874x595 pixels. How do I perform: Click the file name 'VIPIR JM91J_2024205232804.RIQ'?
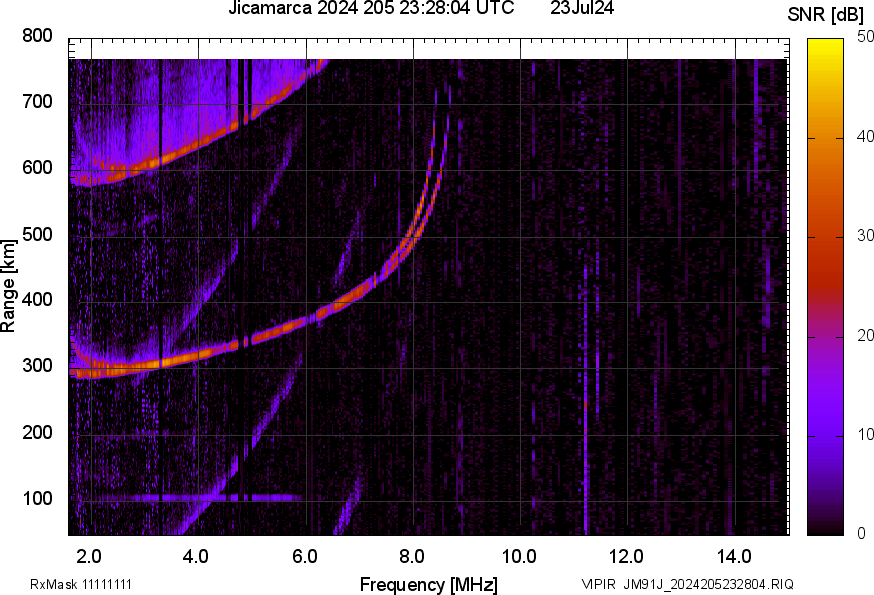click(687, 584)
